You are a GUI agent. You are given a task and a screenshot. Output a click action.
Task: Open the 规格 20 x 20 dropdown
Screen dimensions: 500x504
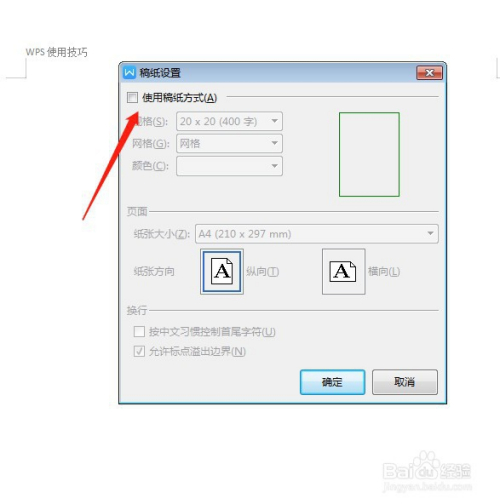point(229,121)
